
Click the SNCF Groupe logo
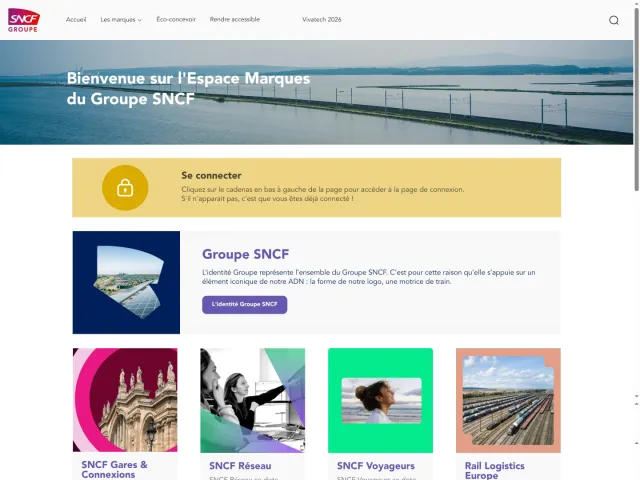(24, 20)
